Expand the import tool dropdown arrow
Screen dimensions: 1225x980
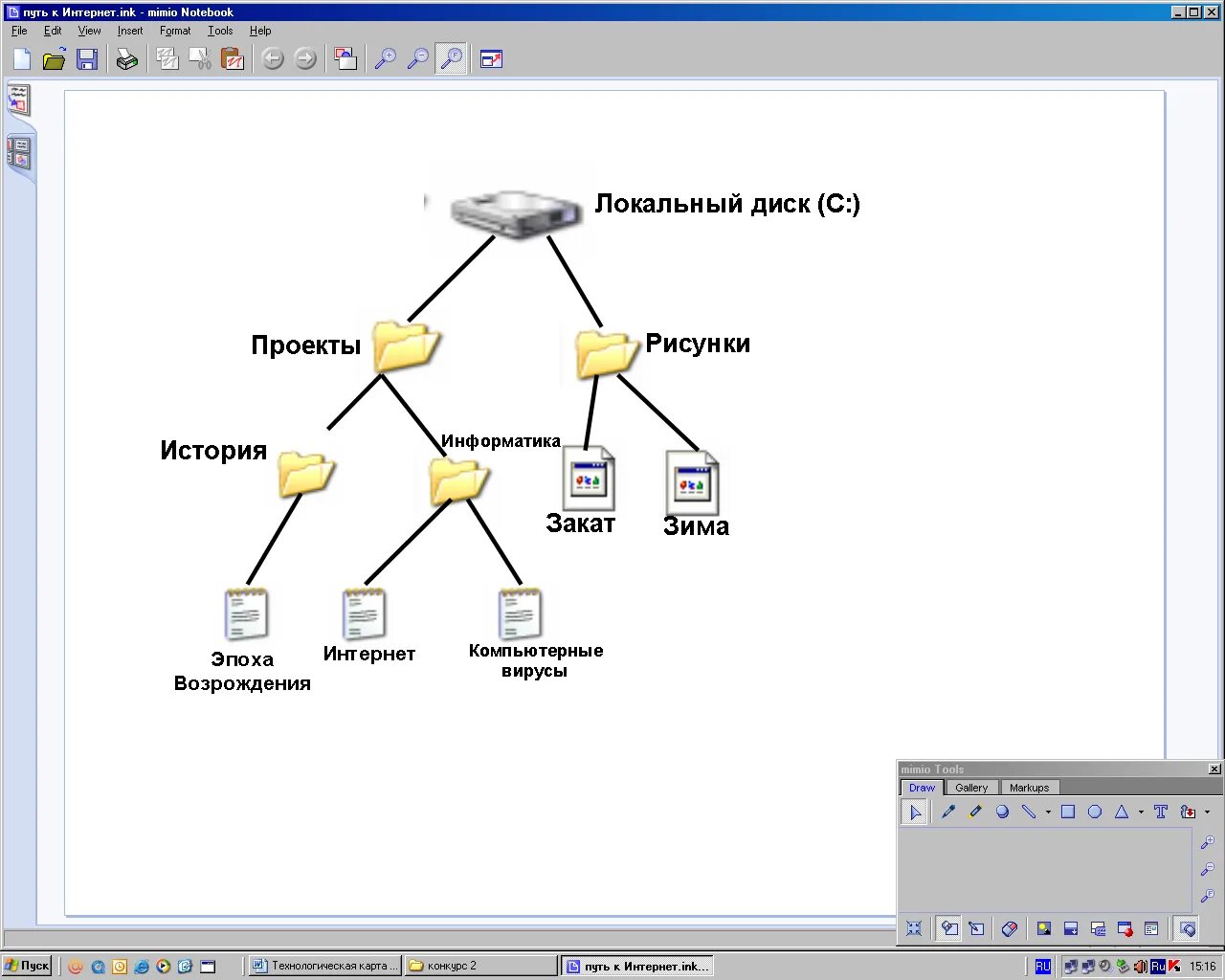point(1207,813)
